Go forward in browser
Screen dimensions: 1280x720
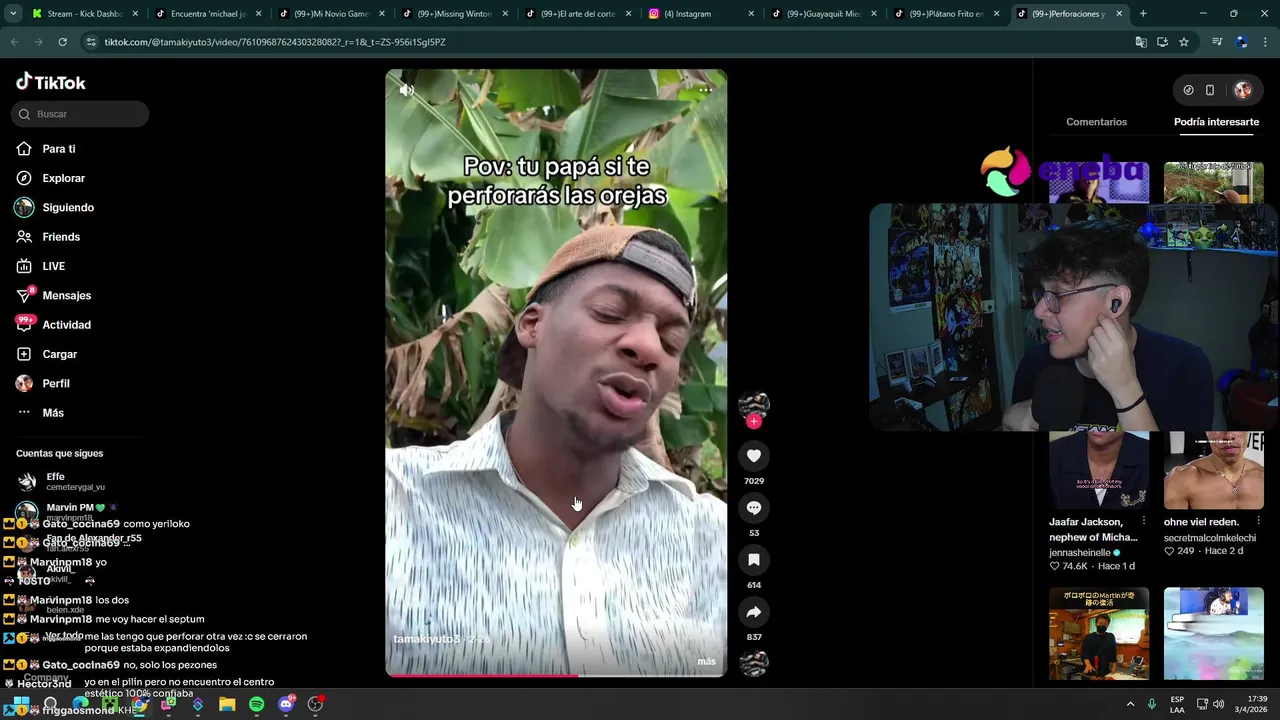tap(38, 42)
